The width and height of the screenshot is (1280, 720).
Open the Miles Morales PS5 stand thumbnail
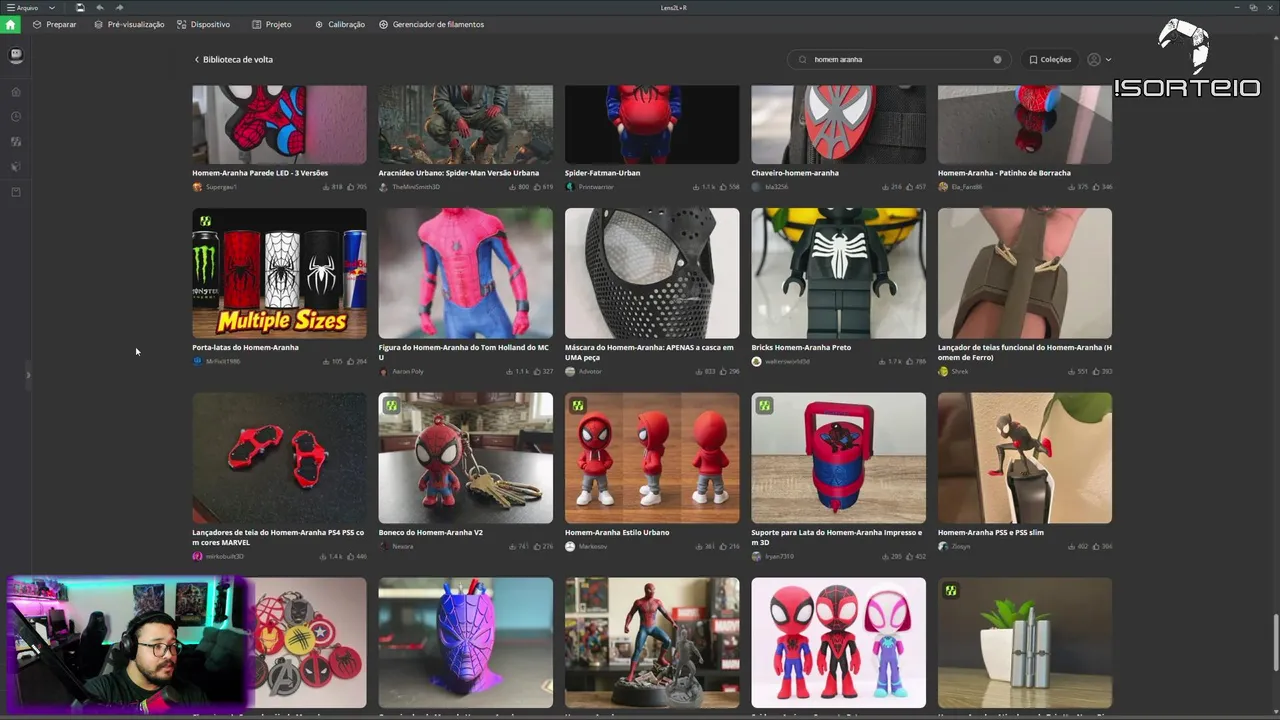tap(1025, 458)
